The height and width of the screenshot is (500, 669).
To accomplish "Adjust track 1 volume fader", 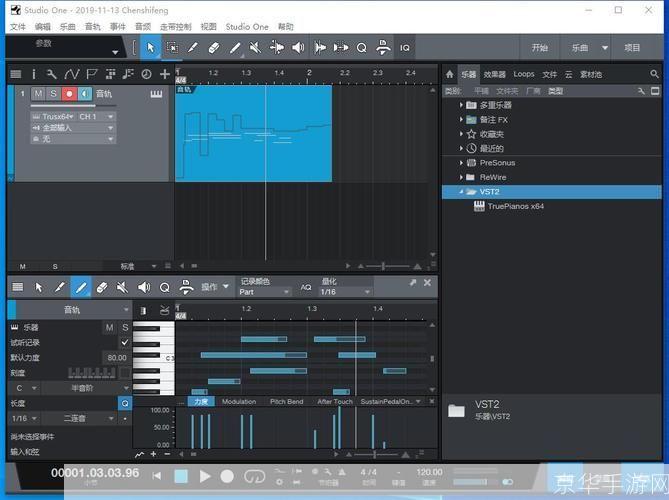I will click(x=73, y=105).
